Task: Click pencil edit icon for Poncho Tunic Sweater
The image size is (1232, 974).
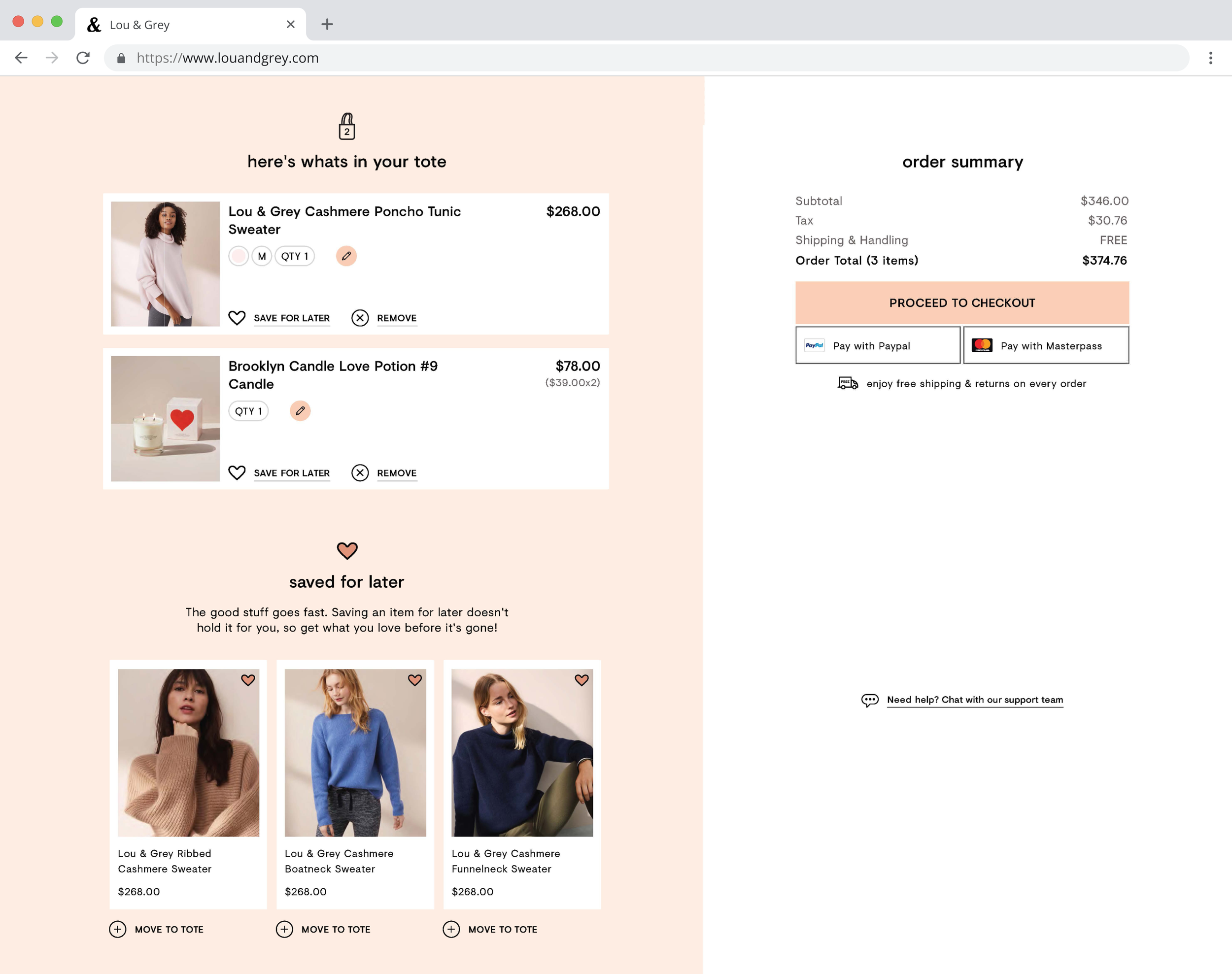Action: tap(346, 256)
